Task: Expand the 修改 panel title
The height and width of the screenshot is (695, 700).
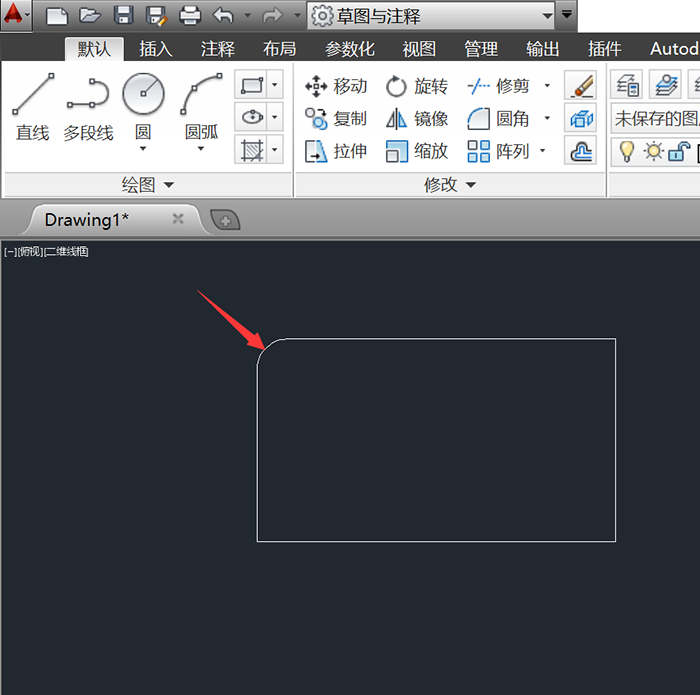Action: (x=450, y=184)
